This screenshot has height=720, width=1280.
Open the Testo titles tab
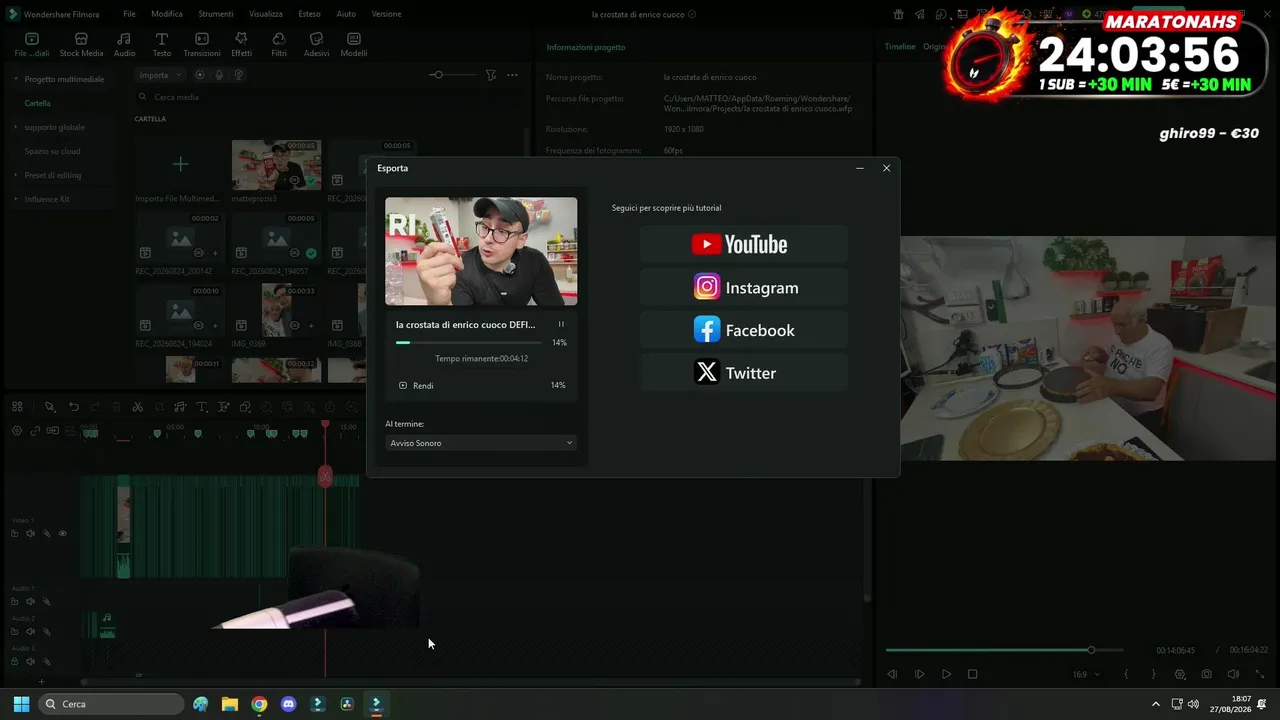click(x=161, y=44)
